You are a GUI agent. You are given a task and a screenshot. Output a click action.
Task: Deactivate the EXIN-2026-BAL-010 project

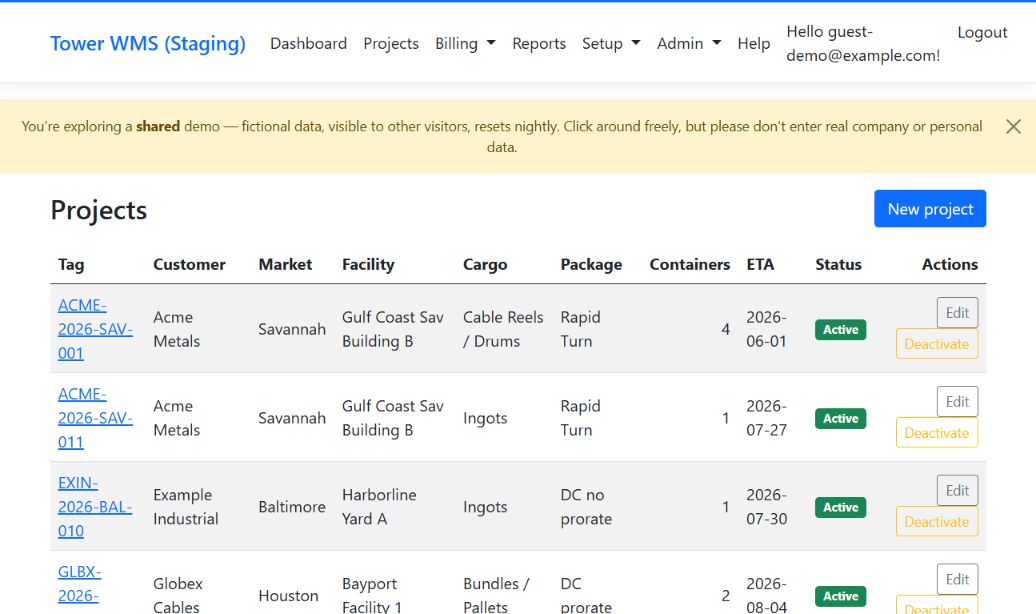pyautogui.click(x=937, y=521)
